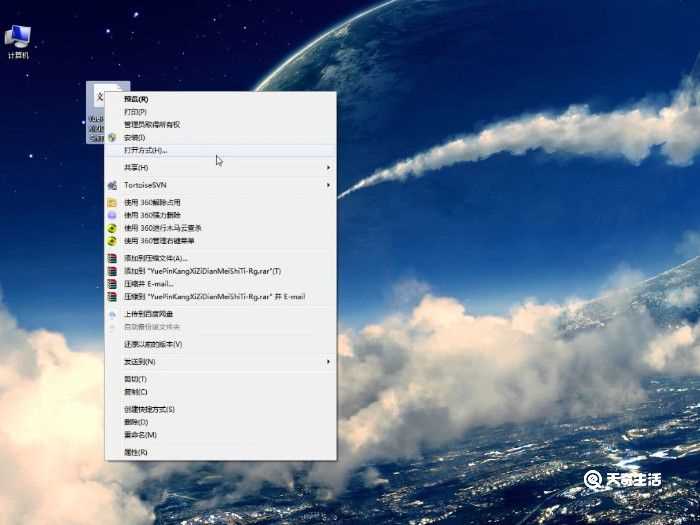
Task: Add to YuePinKangXiZiDianMeiShiTi-Rg.rar (T)
Action: pyautogui.click(x=221, y=271)
